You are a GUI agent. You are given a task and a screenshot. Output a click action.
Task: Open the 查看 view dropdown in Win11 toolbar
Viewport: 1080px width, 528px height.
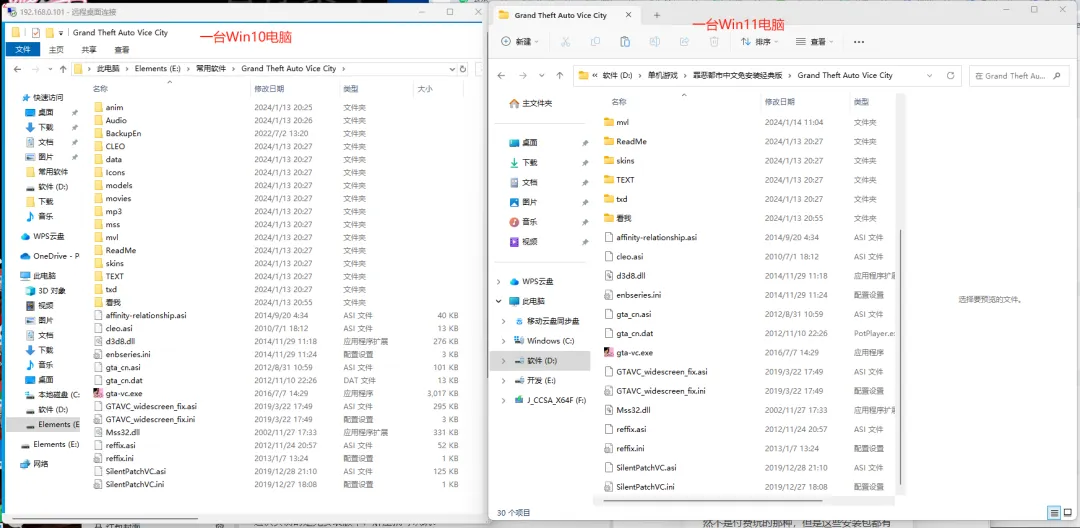point(814,42)
